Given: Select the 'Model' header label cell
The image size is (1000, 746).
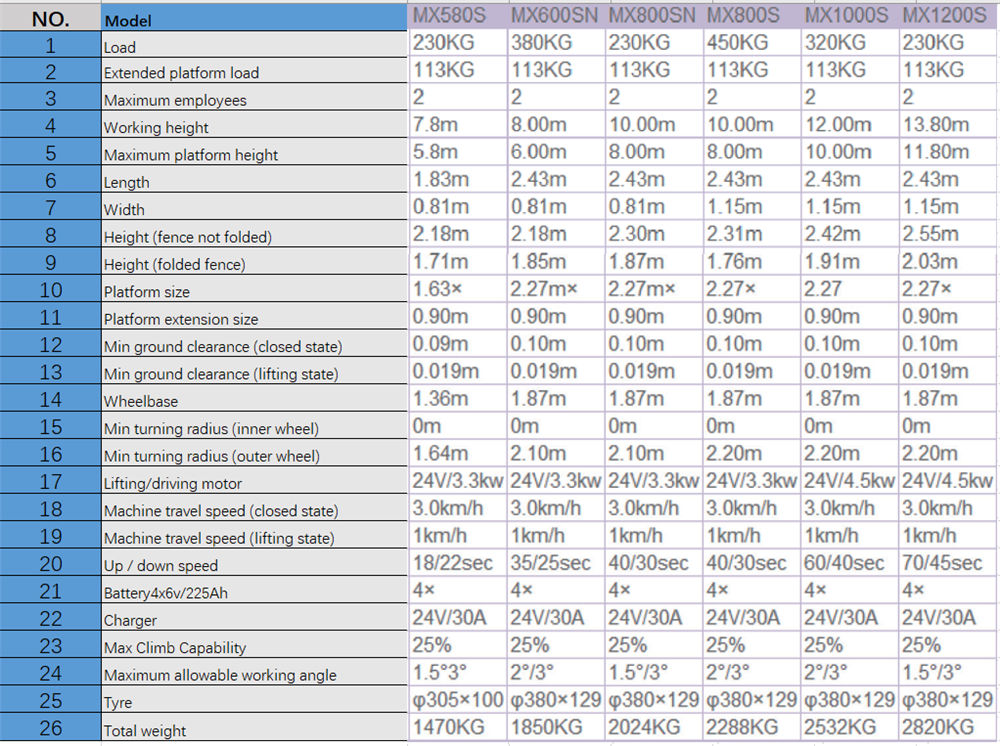Looking at the screenshot, I should (254, 20).
